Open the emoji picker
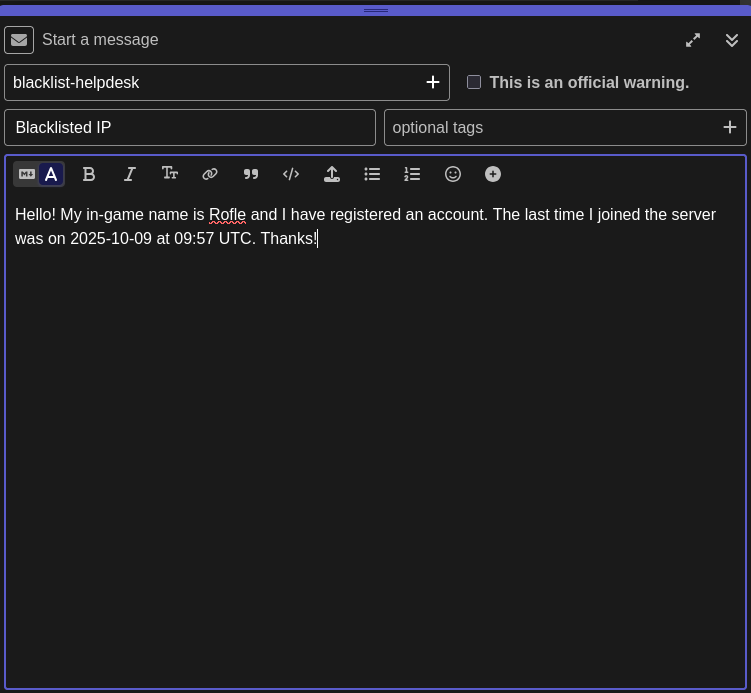This screenshot has height=693, width=751. click(453, 174)
